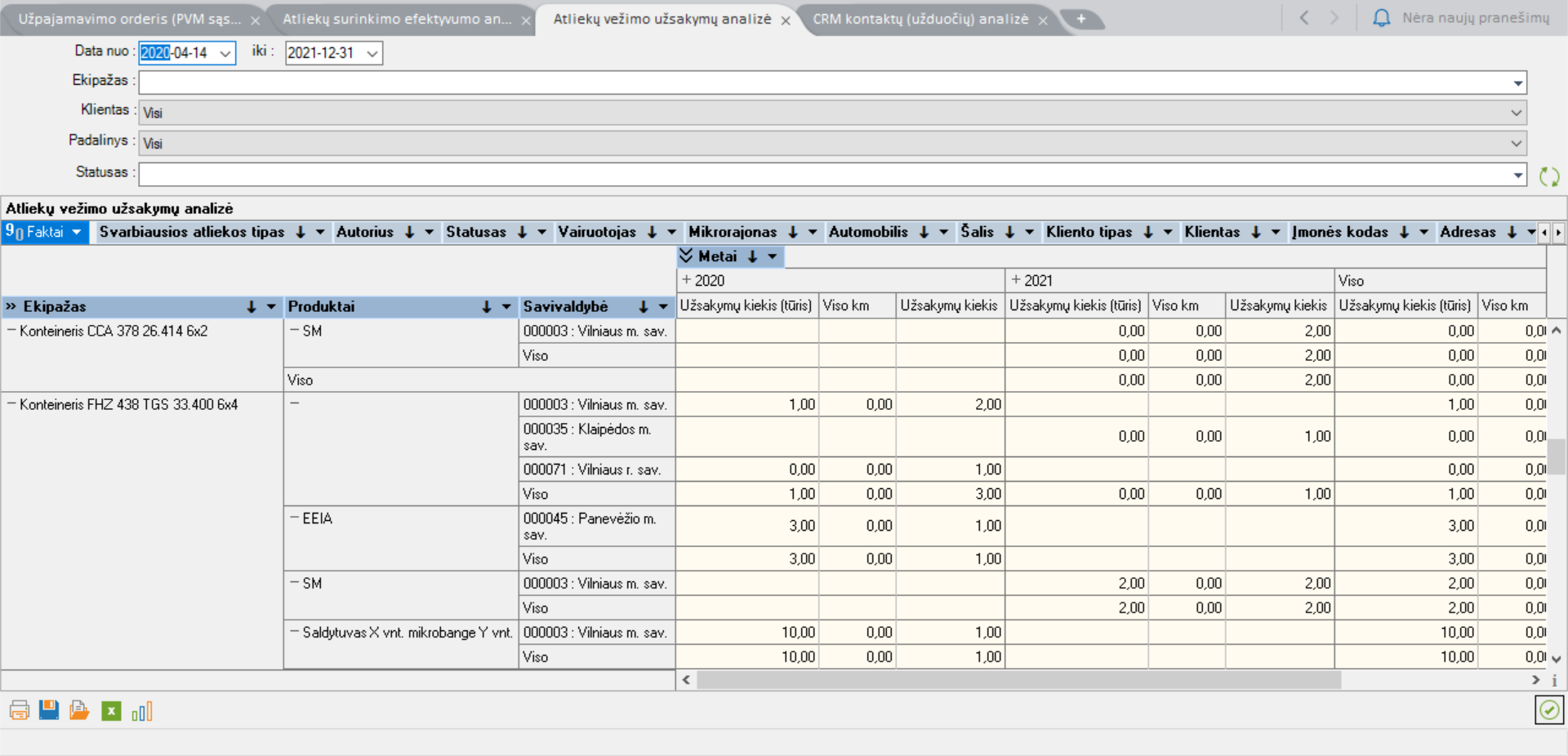Image resolution: width=1568 pixels, height=756 pixels.
Task: Open the Statusas filter dropdown
Action: (x=1517, y=175)
